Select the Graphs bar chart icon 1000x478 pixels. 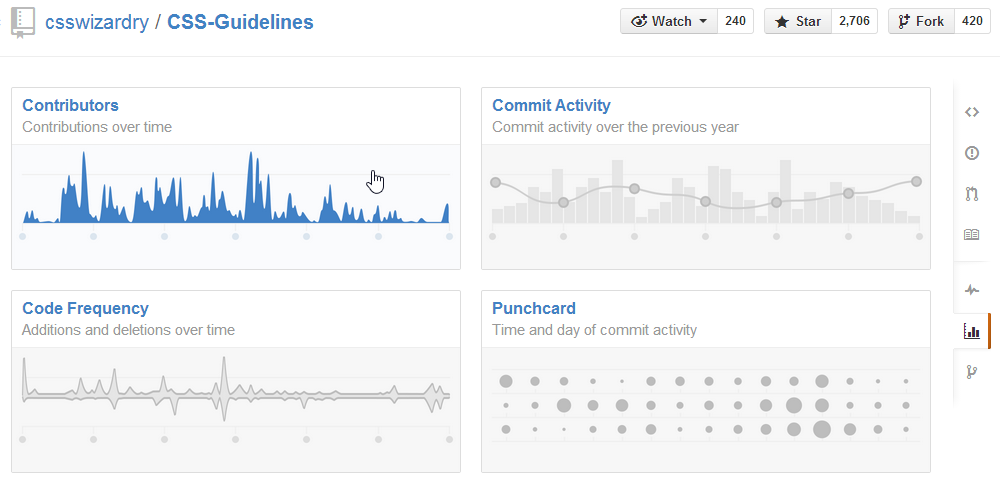[971, 331]
